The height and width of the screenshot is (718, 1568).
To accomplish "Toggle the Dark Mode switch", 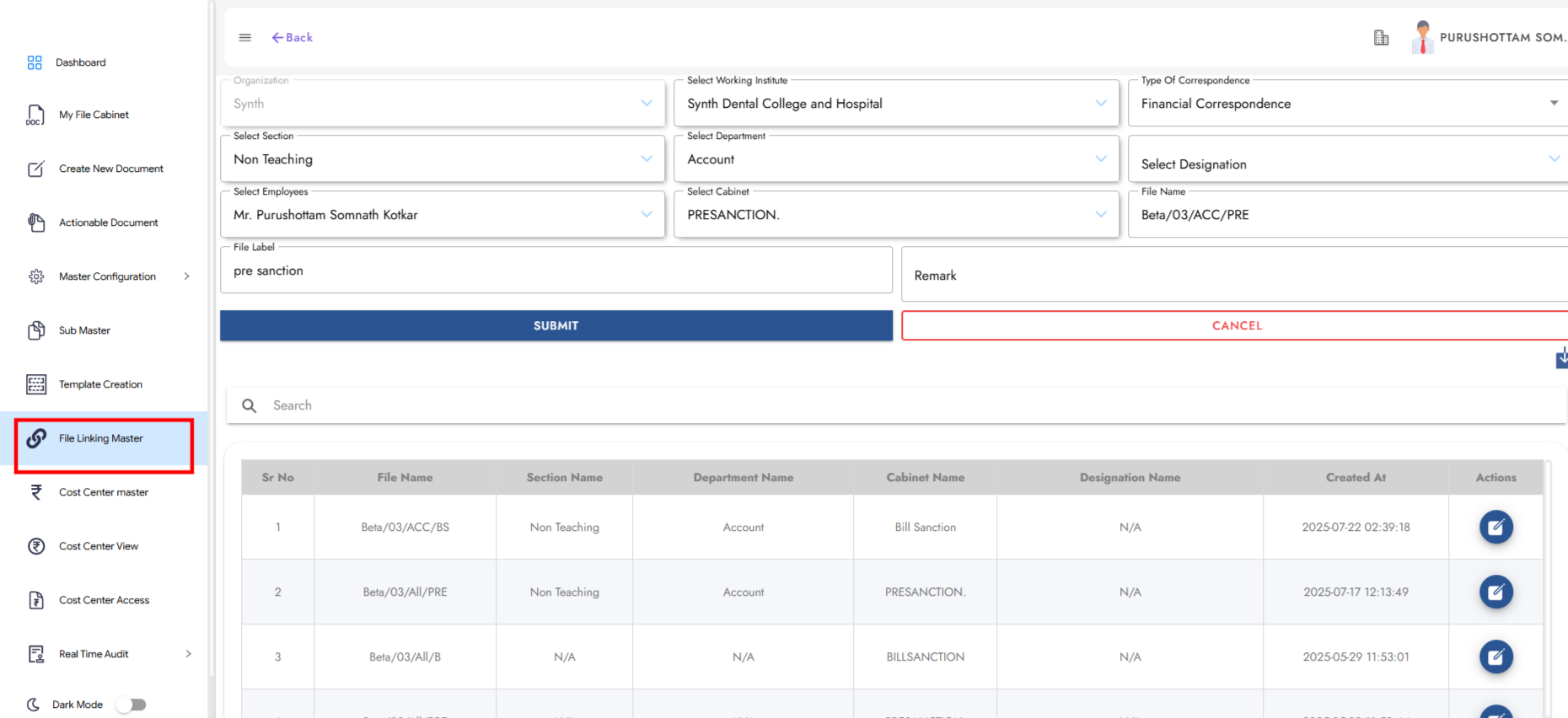I will tap(132, 705).
